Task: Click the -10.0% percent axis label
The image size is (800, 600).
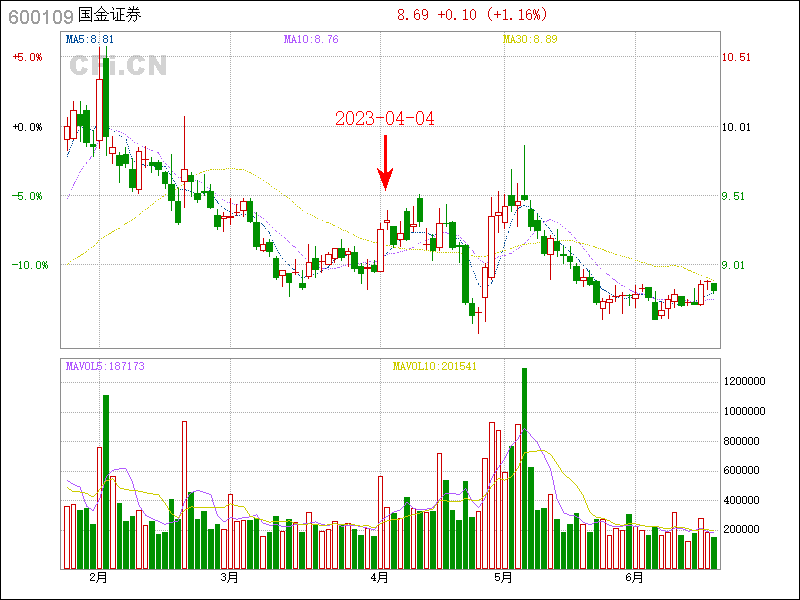Action: pos(29,265)
